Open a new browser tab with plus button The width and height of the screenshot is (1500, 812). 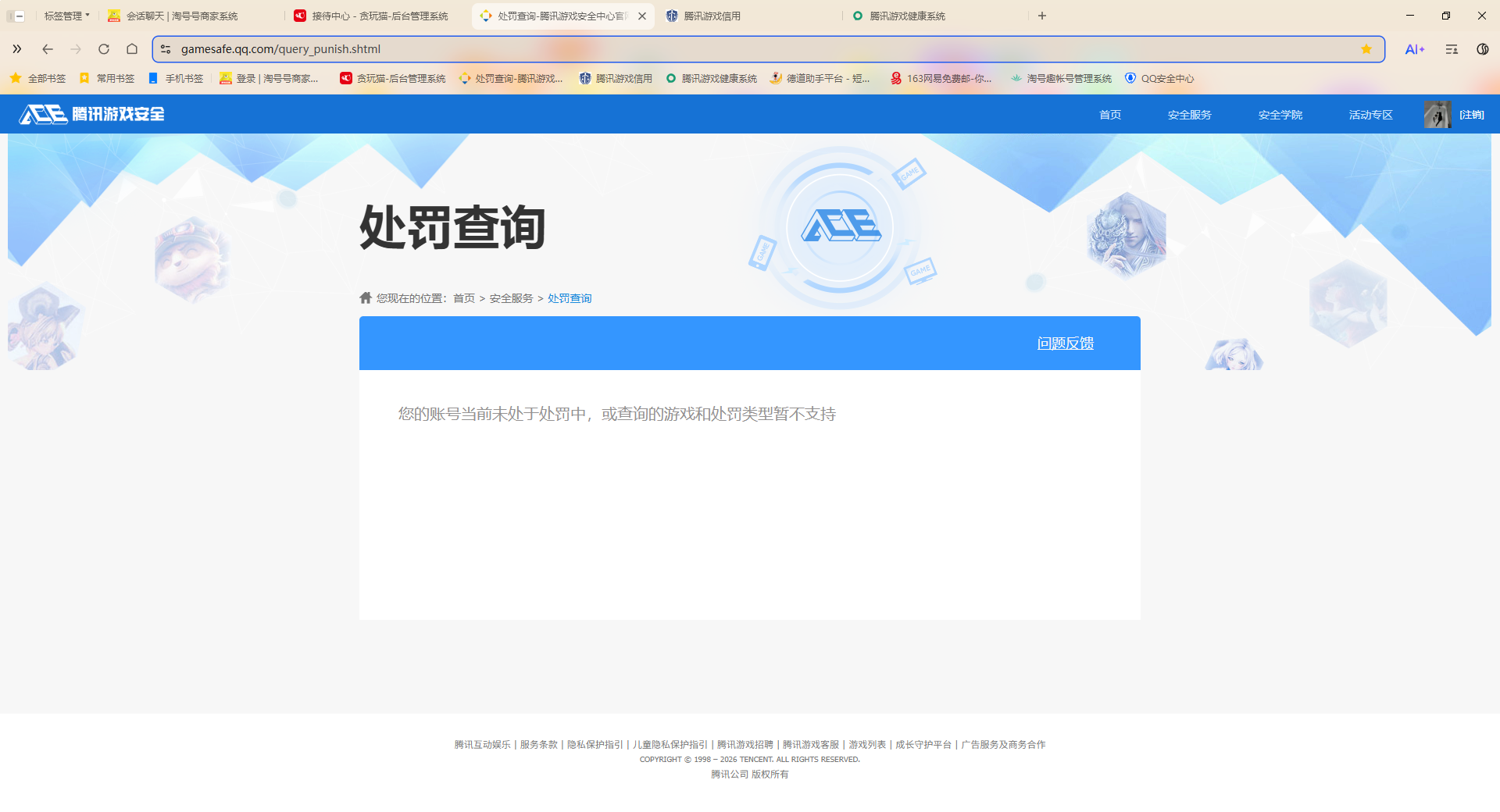[1043, 15]
